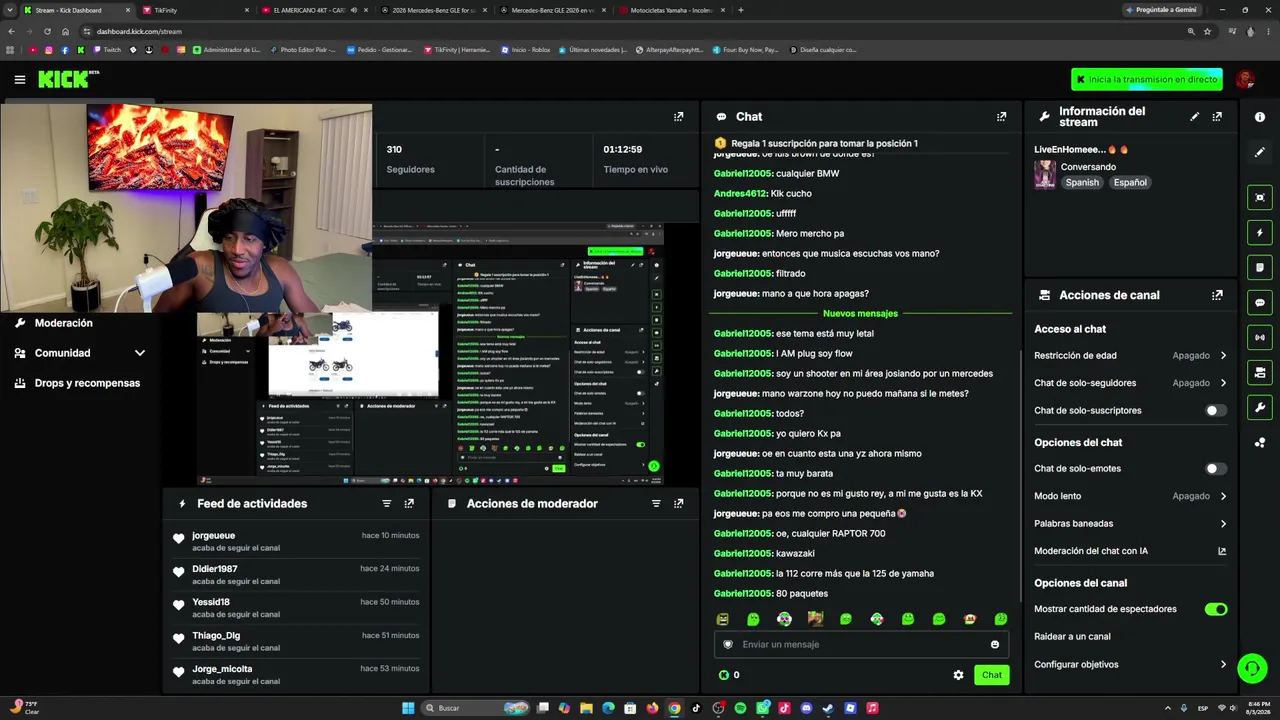The height and width of the screenshot is (720, 1280).
Task: Click Ask Gemini button in browser
Action: click(1160, 10)
